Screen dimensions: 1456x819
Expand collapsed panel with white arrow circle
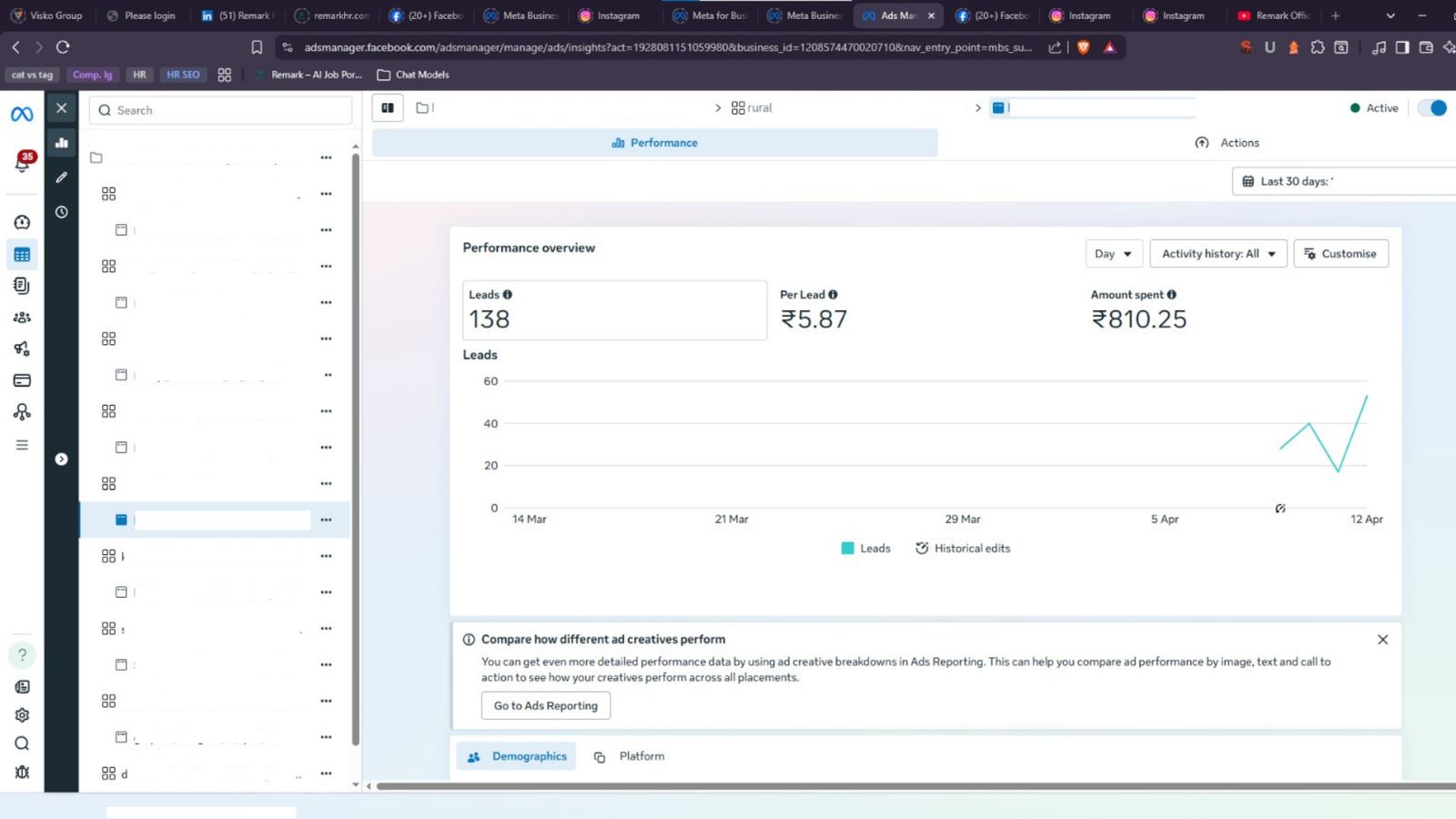(61, 460)
